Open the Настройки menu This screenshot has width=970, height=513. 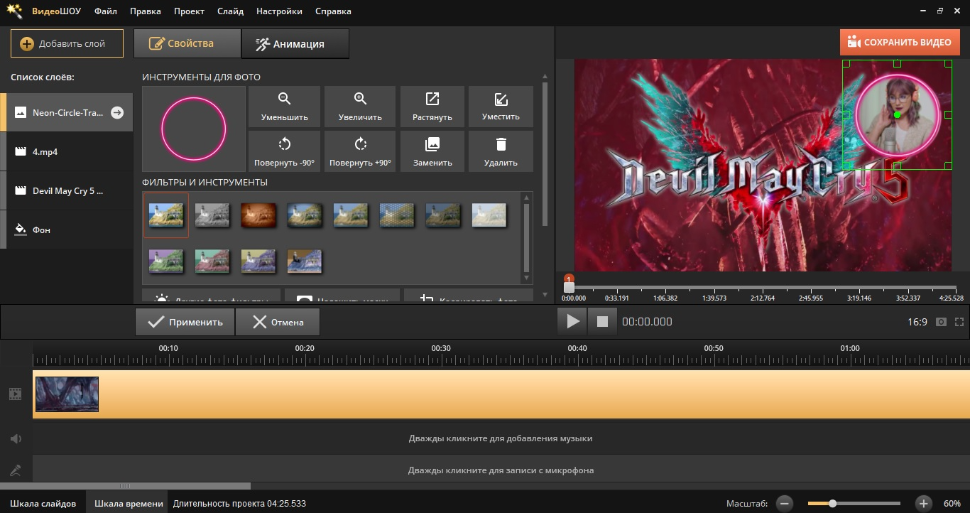[x=279, y=11]
